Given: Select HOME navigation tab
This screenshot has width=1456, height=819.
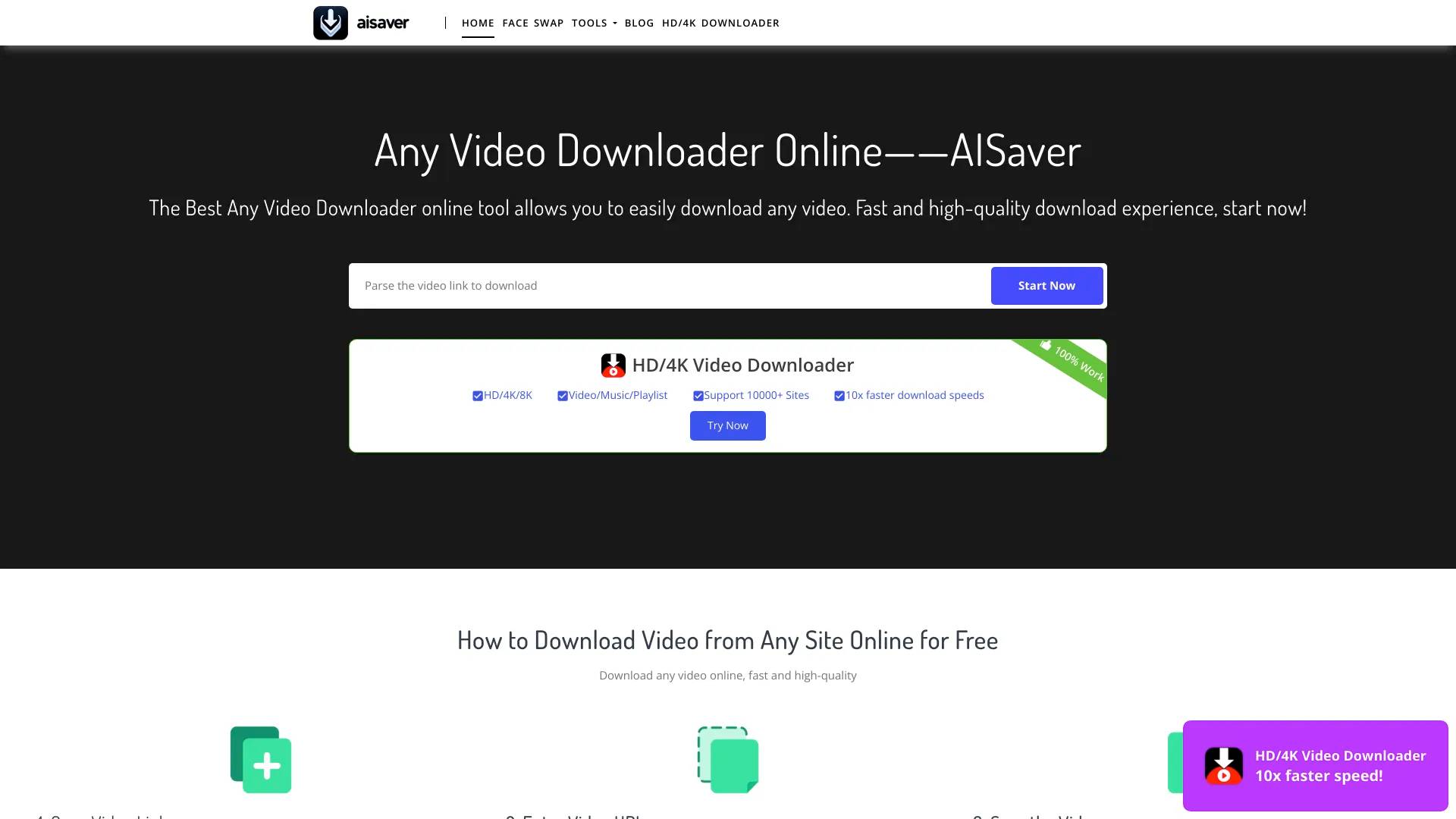Looking at the screenshot, I should coord(478,22).
